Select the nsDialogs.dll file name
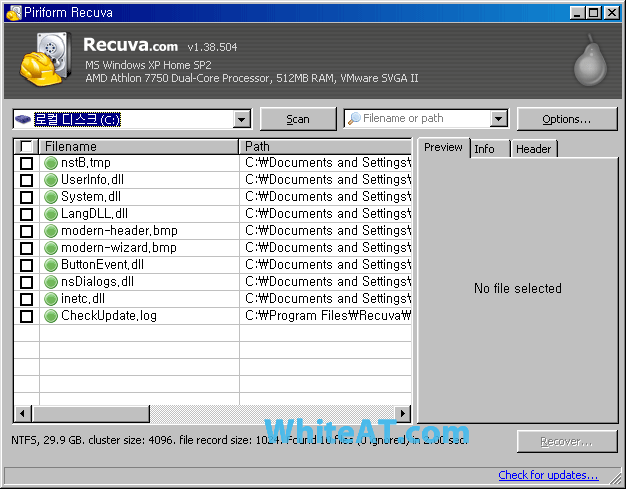The height and width of the screenshot is (489, 626). pos(97,282)
